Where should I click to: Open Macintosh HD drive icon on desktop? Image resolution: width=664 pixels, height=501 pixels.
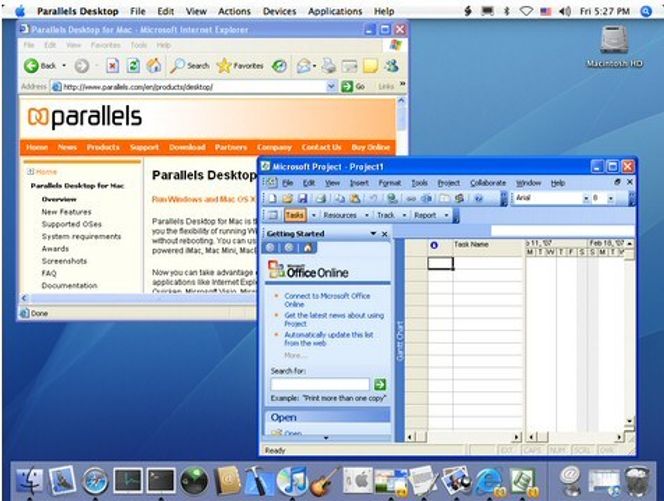click(614, 47)
